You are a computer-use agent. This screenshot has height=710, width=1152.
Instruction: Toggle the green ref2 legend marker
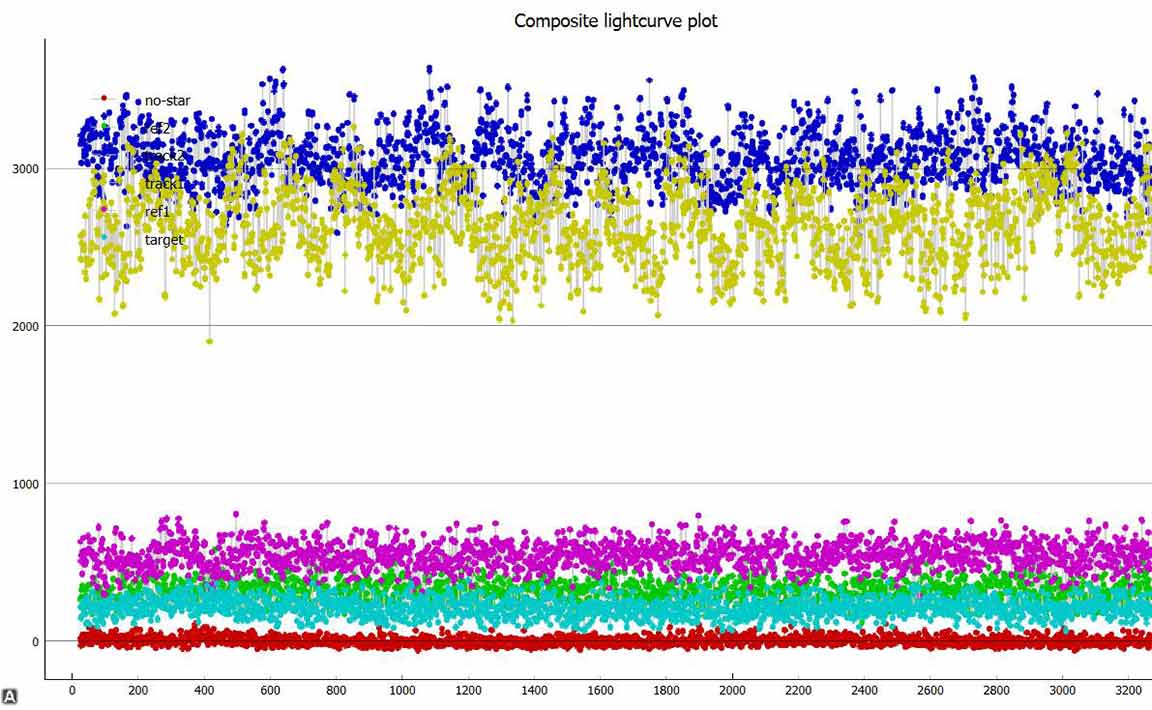(x=104, y=127)
